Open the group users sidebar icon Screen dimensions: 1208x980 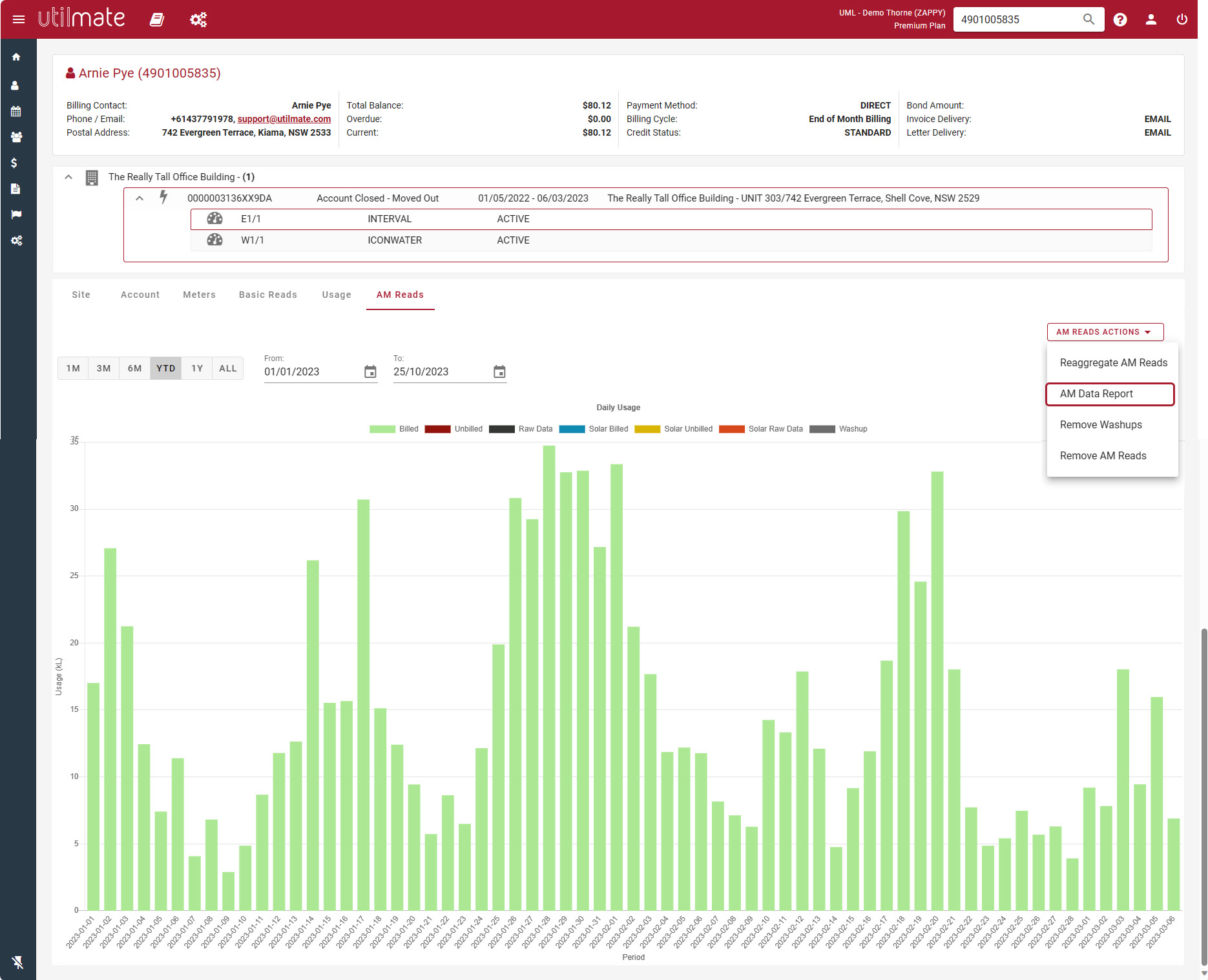pyautogui.click(x=17, y=137)
